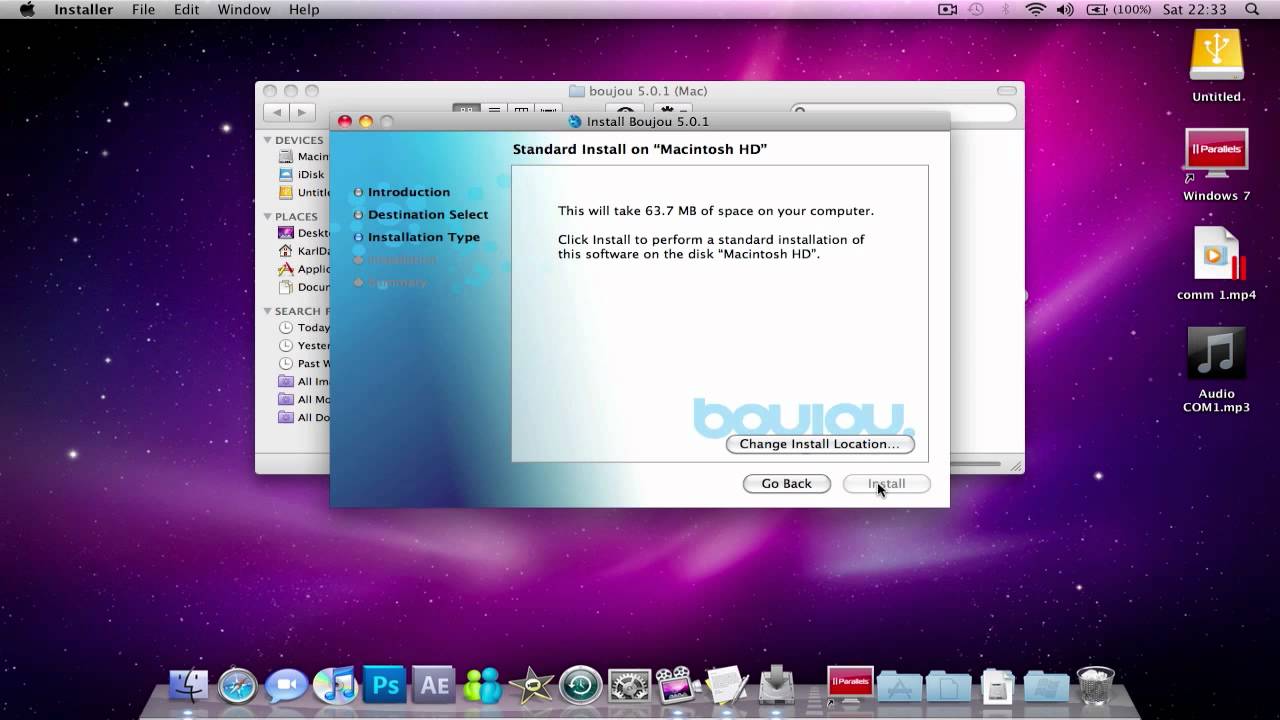Click the Finder window resize corner grip

click(1017, 466)
